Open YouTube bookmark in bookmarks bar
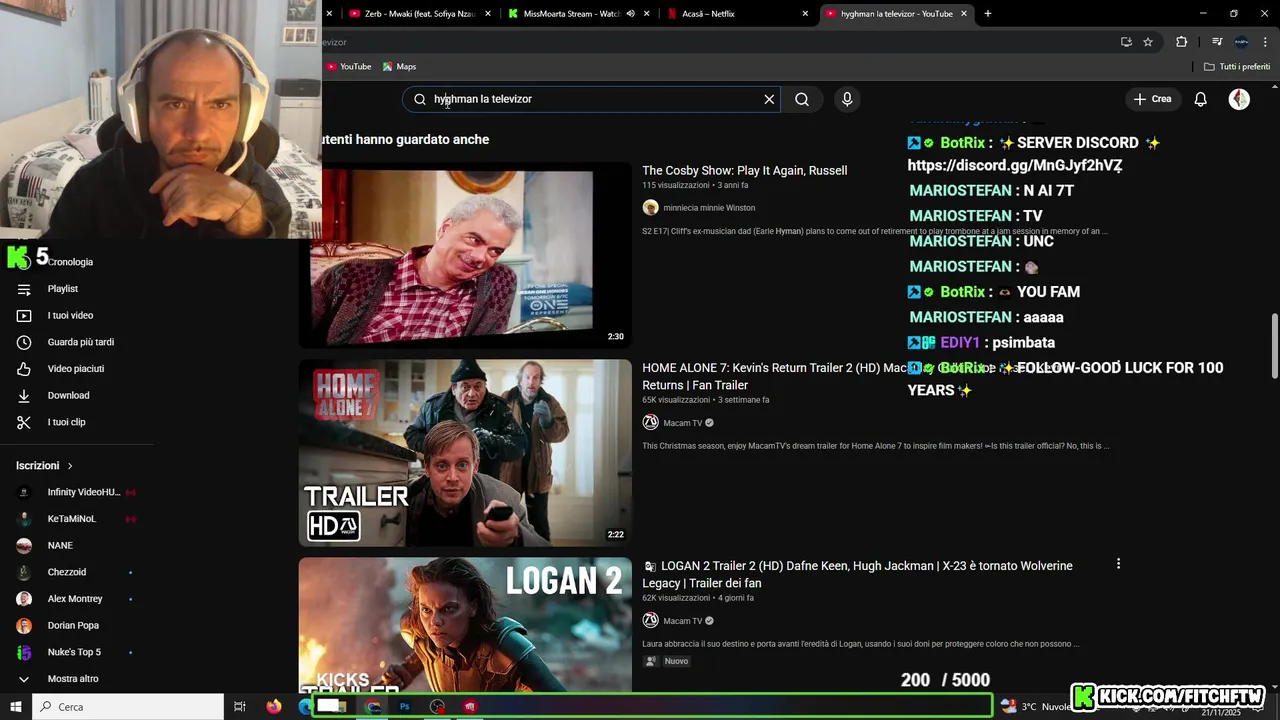1280x720 pixels. [x=348, y=67]
